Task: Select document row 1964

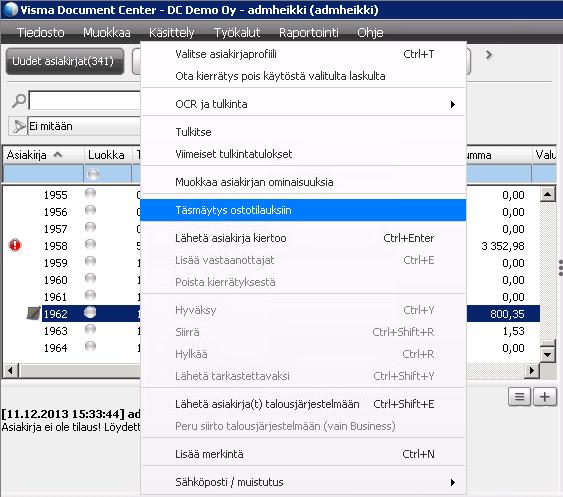Action: click(55, 348)
